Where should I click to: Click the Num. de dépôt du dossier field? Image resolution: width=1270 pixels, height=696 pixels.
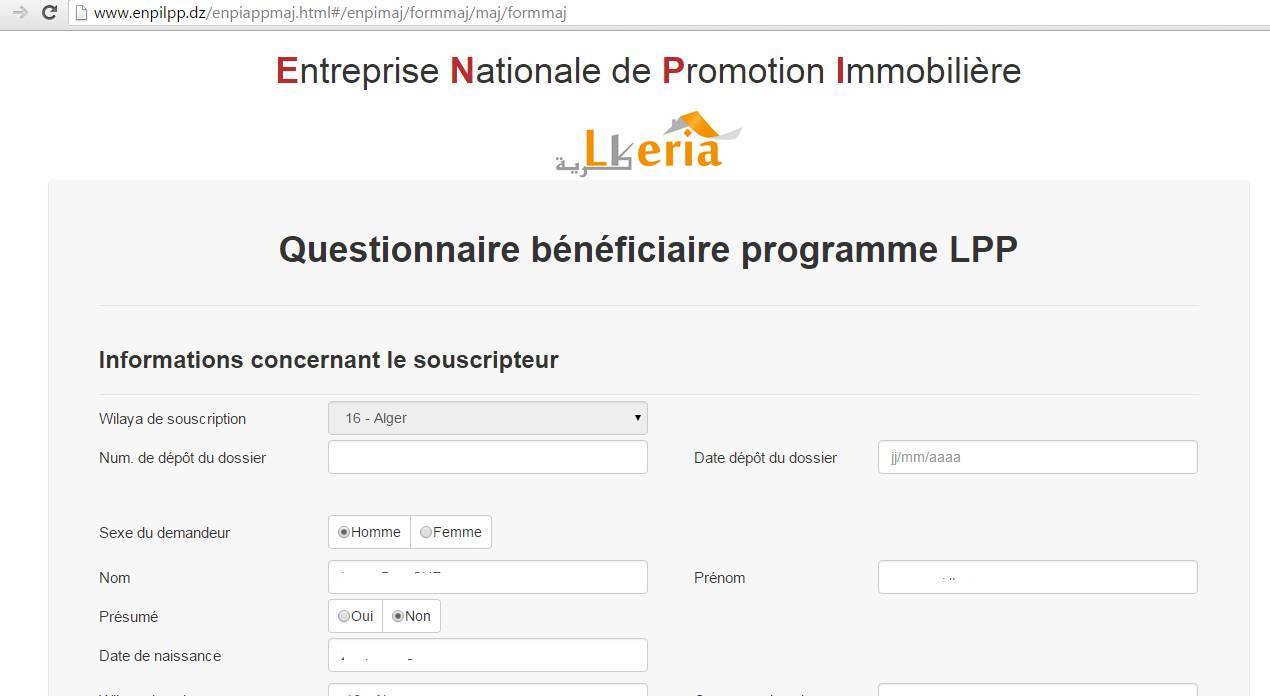pos(488,457)
